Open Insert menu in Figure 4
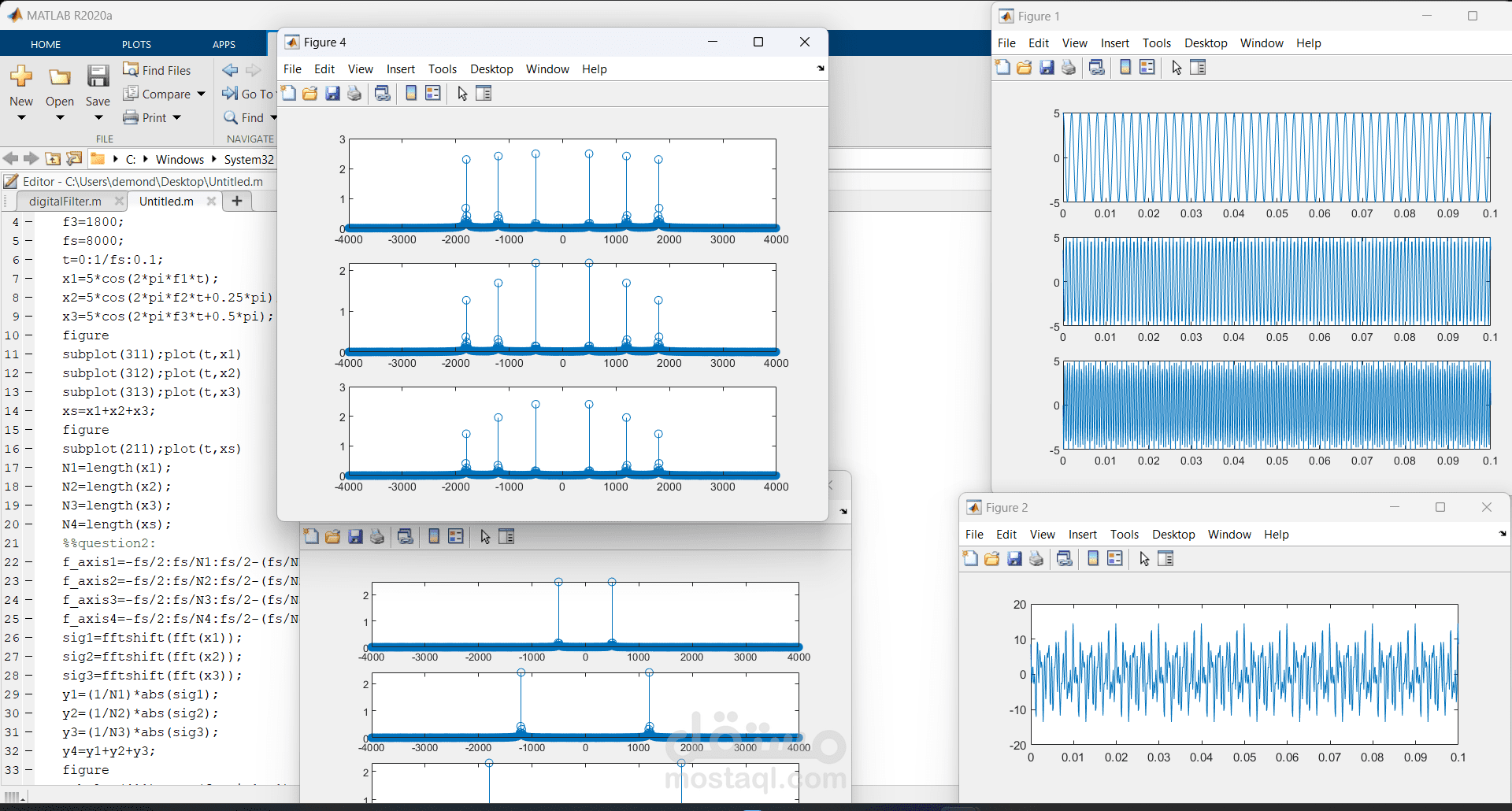The width and height of the screenshot is (1512, 811). pos(401,69)
